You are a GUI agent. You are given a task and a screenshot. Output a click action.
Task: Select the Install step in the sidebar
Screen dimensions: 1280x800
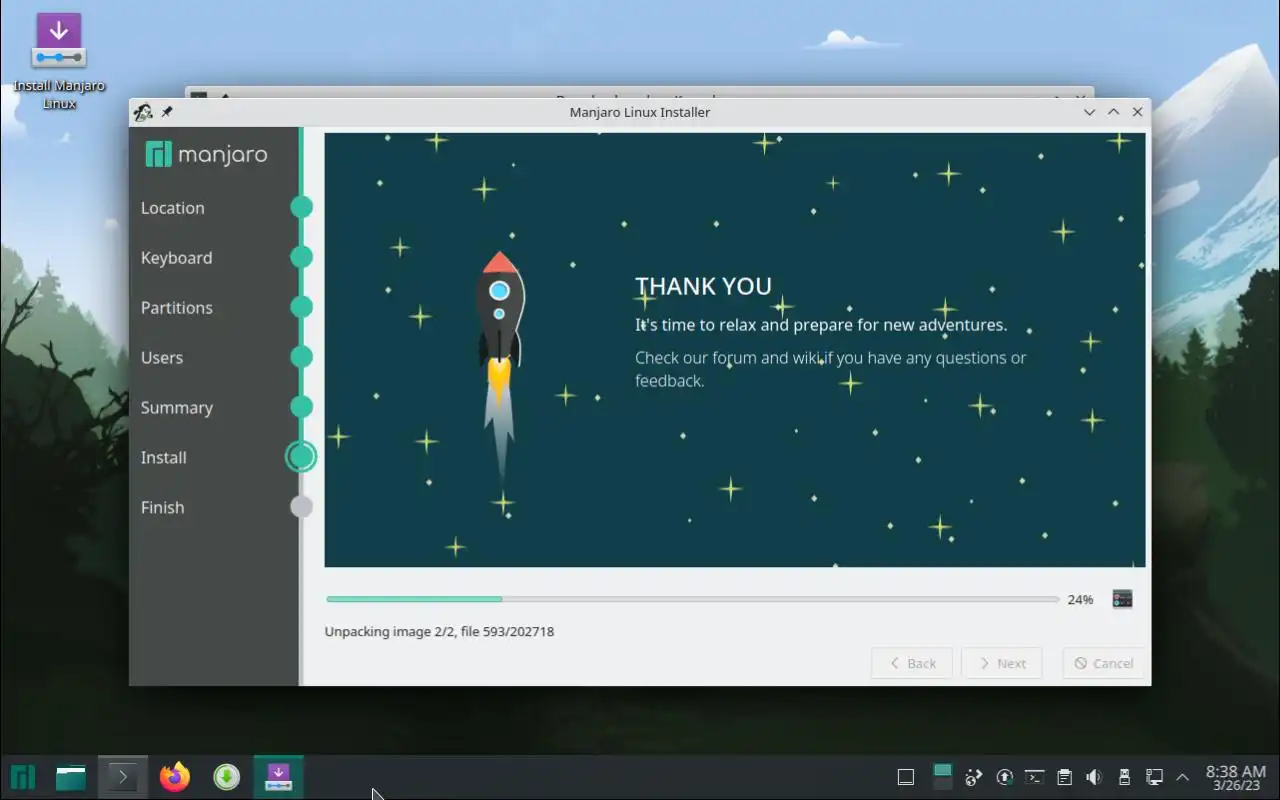click(x=163, y=458)
